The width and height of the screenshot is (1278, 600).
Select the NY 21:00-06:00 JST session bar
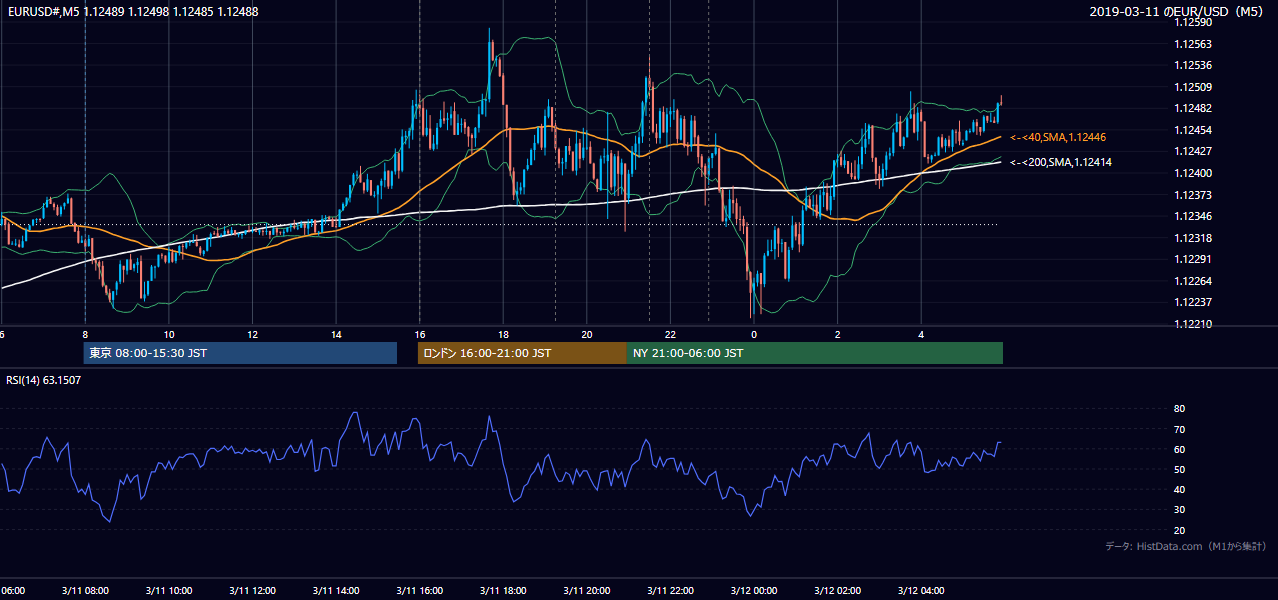coord(815,353)
